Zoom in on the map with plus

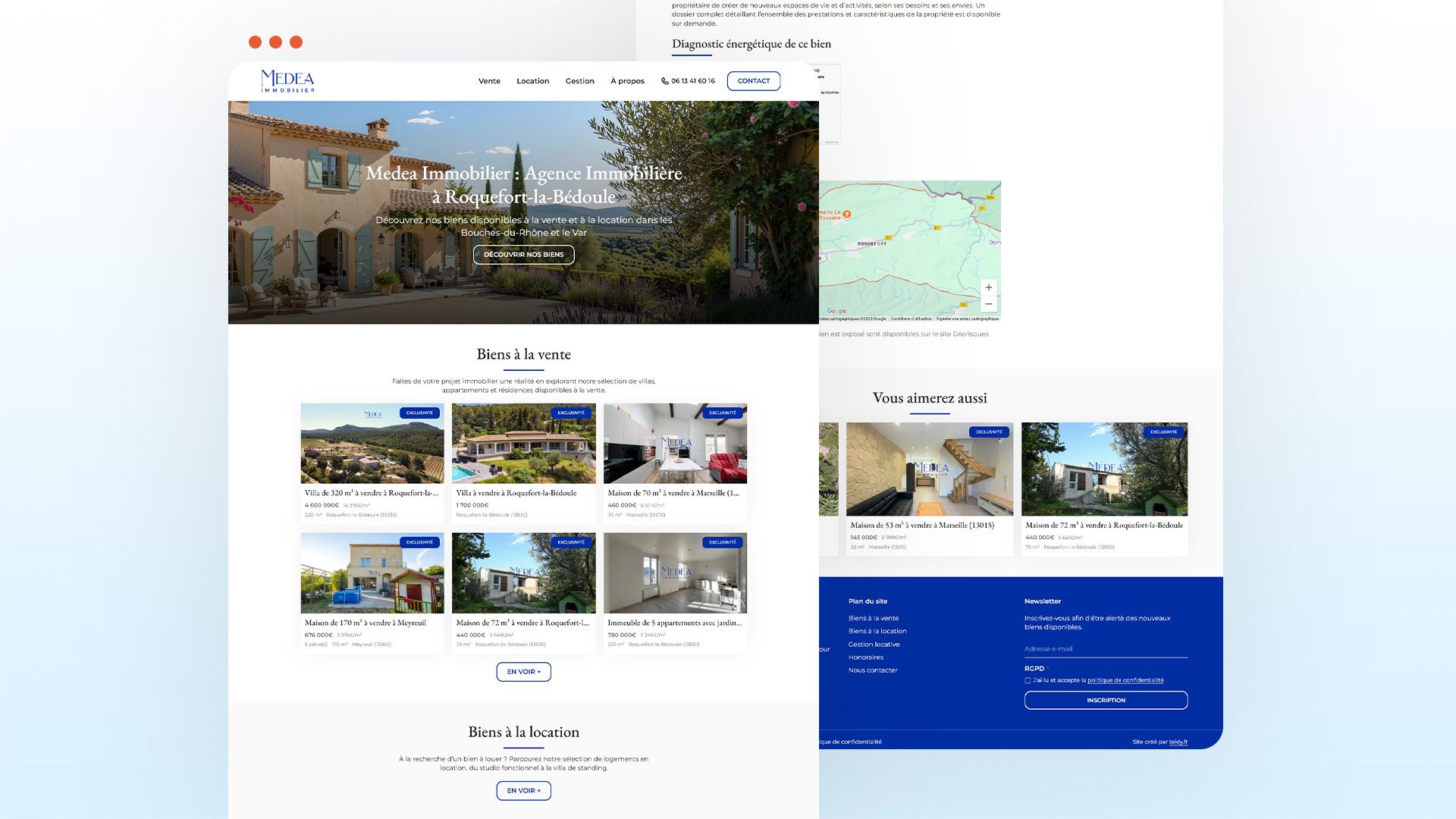tap(988, 287)
